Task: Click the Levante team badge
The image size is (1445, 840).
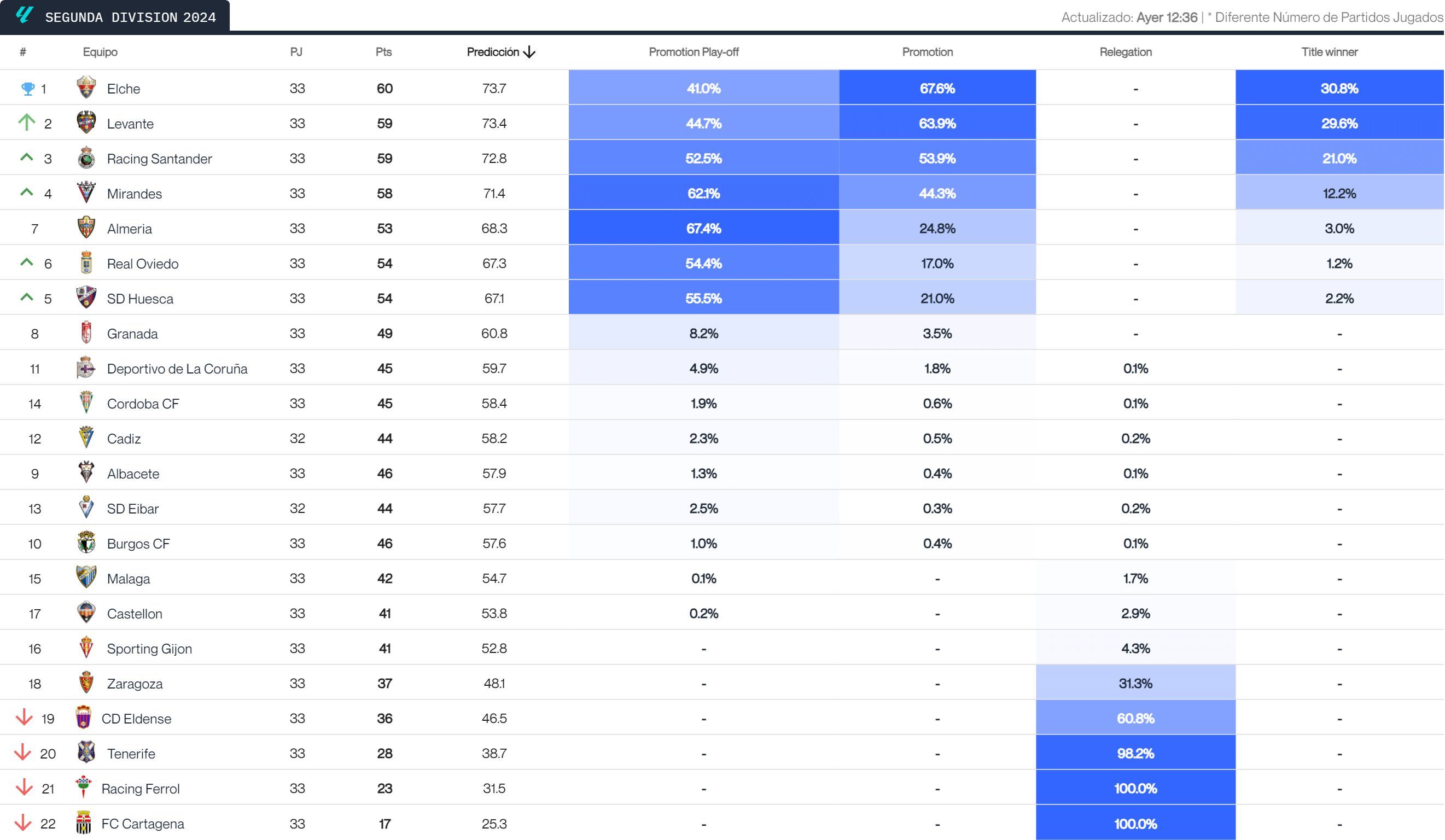Action: tap(86, 122)
